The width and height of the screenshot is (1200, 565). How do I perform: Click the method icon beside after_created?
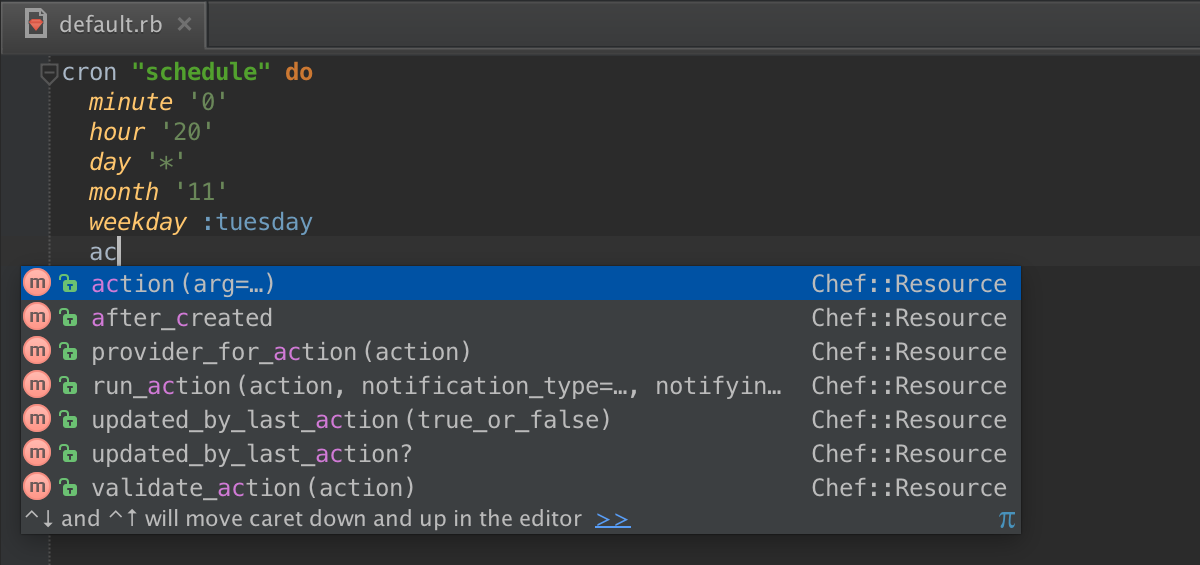[x=37, y=317]
